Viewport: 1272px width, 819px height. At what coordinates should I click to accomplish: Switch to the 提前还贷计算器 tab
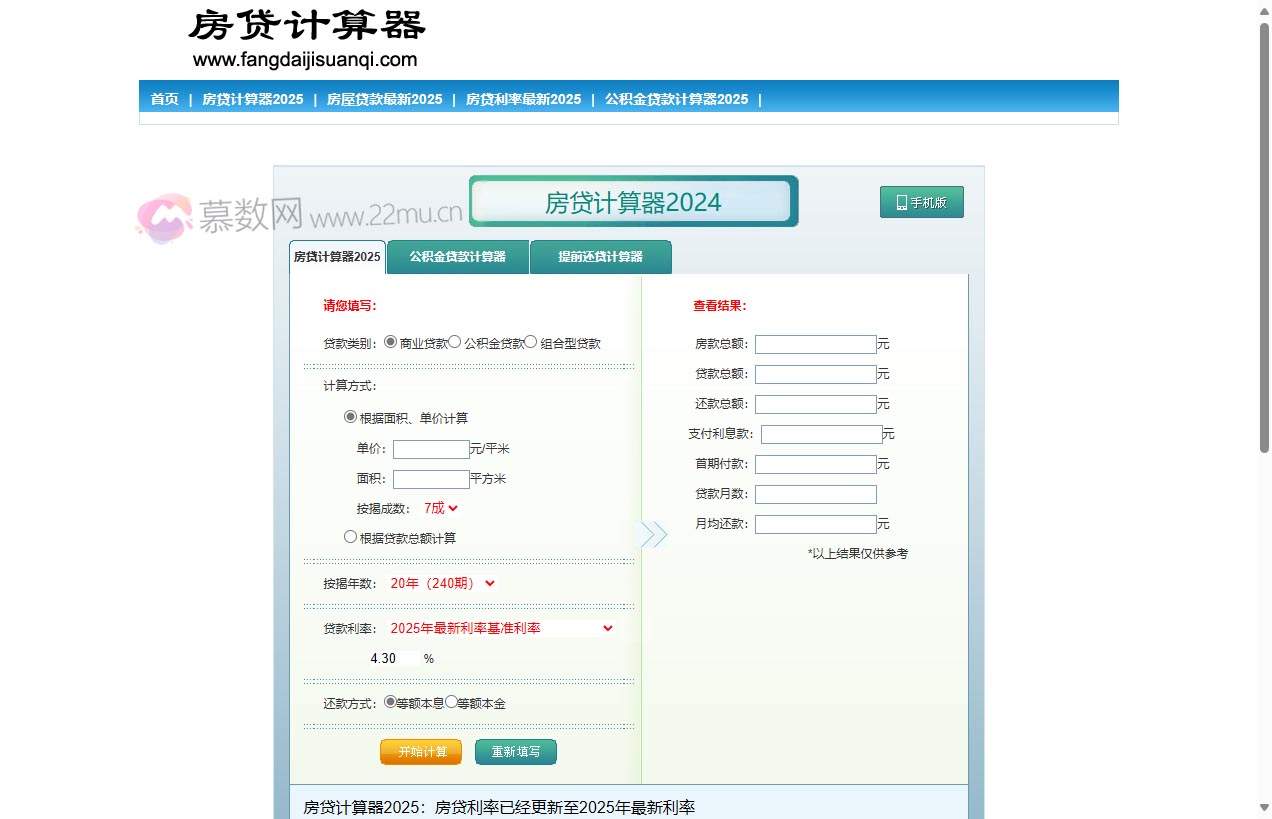click(600, 257)
